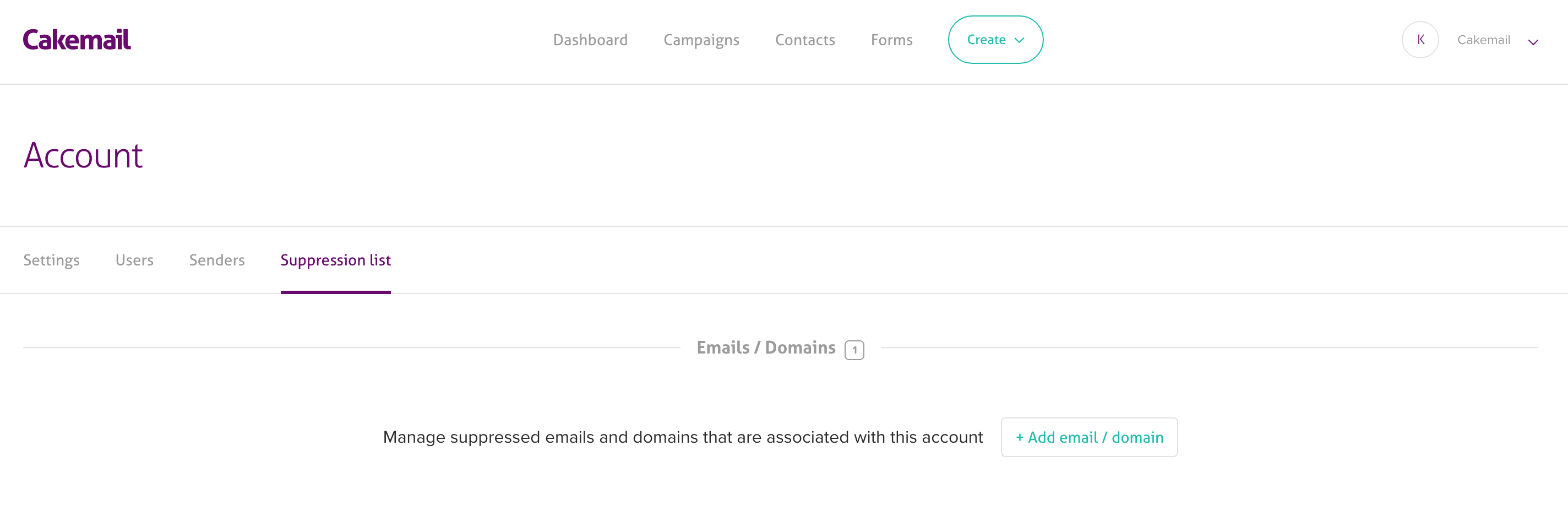Click the K user avatar circle
Screen dimensions: 1568x522
(x=1420, y=40)
